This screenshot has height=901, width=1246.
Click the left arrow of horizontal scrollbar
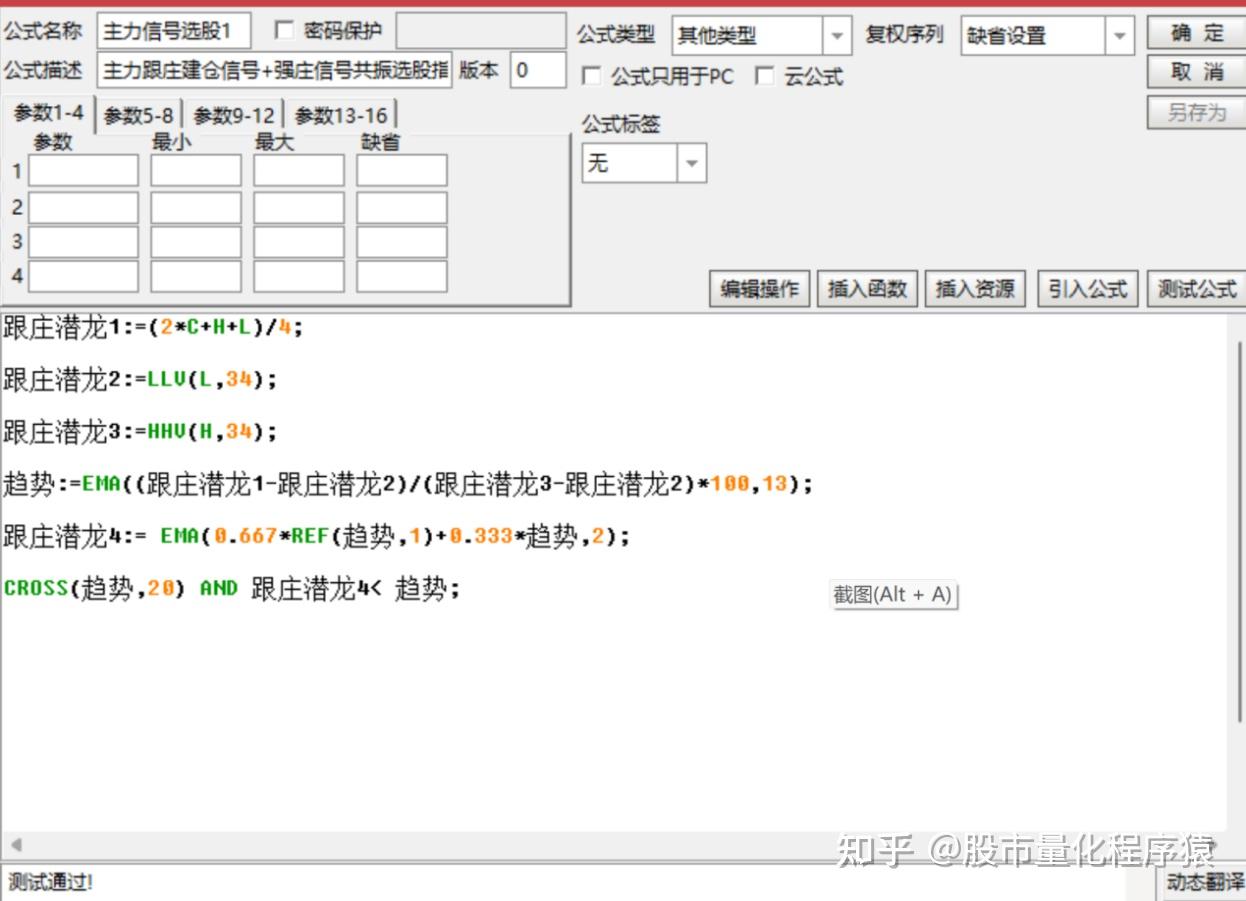15,844
